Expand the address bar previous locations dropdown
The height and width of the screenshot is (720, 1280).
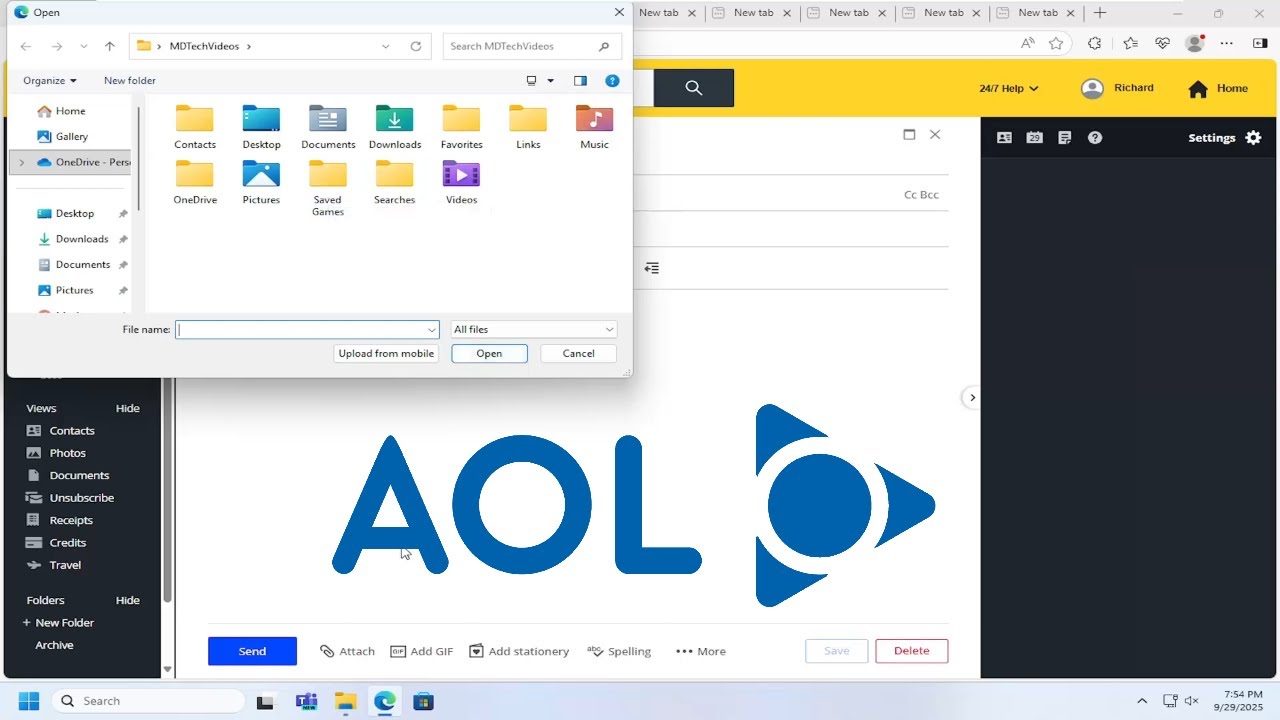[x=386, y=46]
